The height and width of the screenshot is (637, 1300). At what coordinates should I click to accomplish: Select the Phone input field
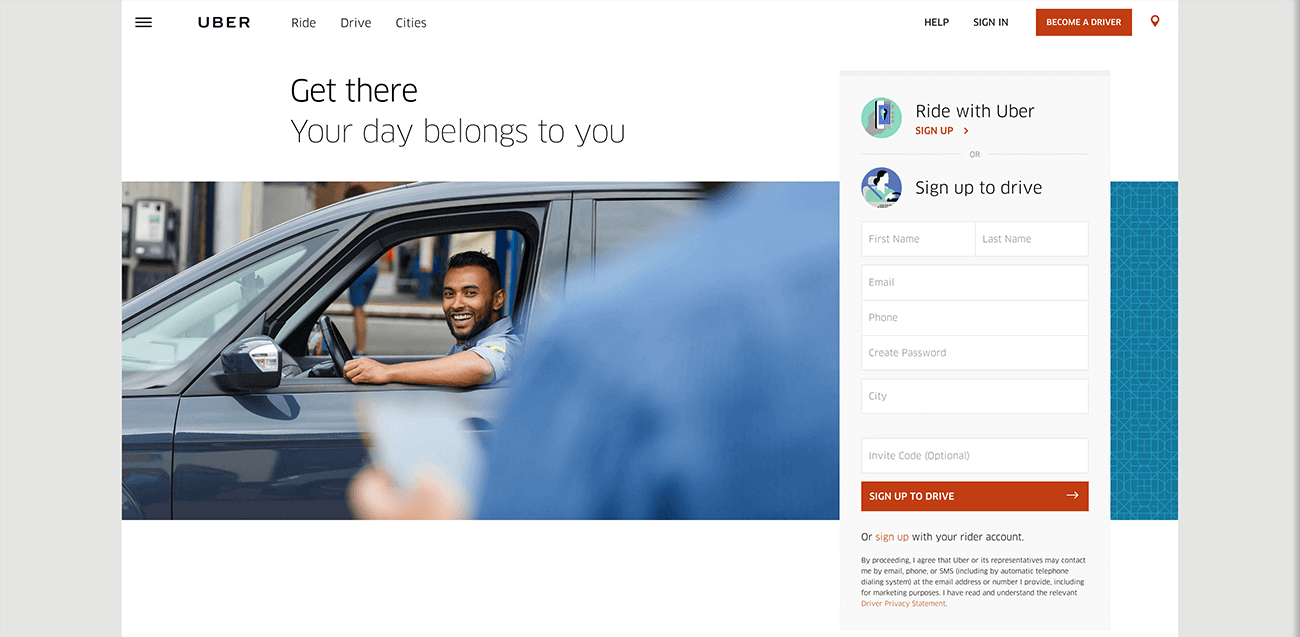(x=975, y=317)
